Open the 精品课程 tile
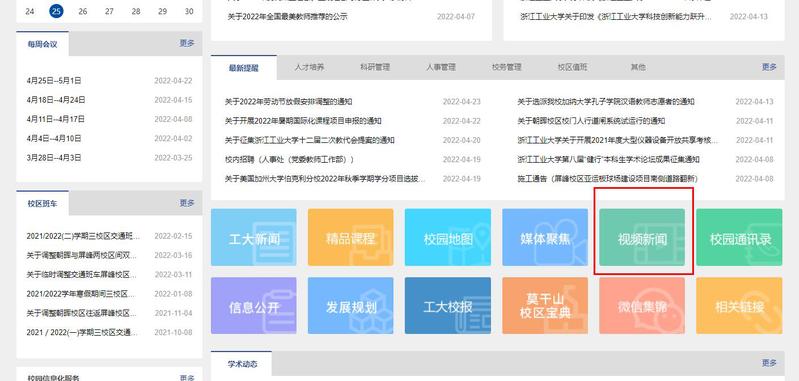 351,237
